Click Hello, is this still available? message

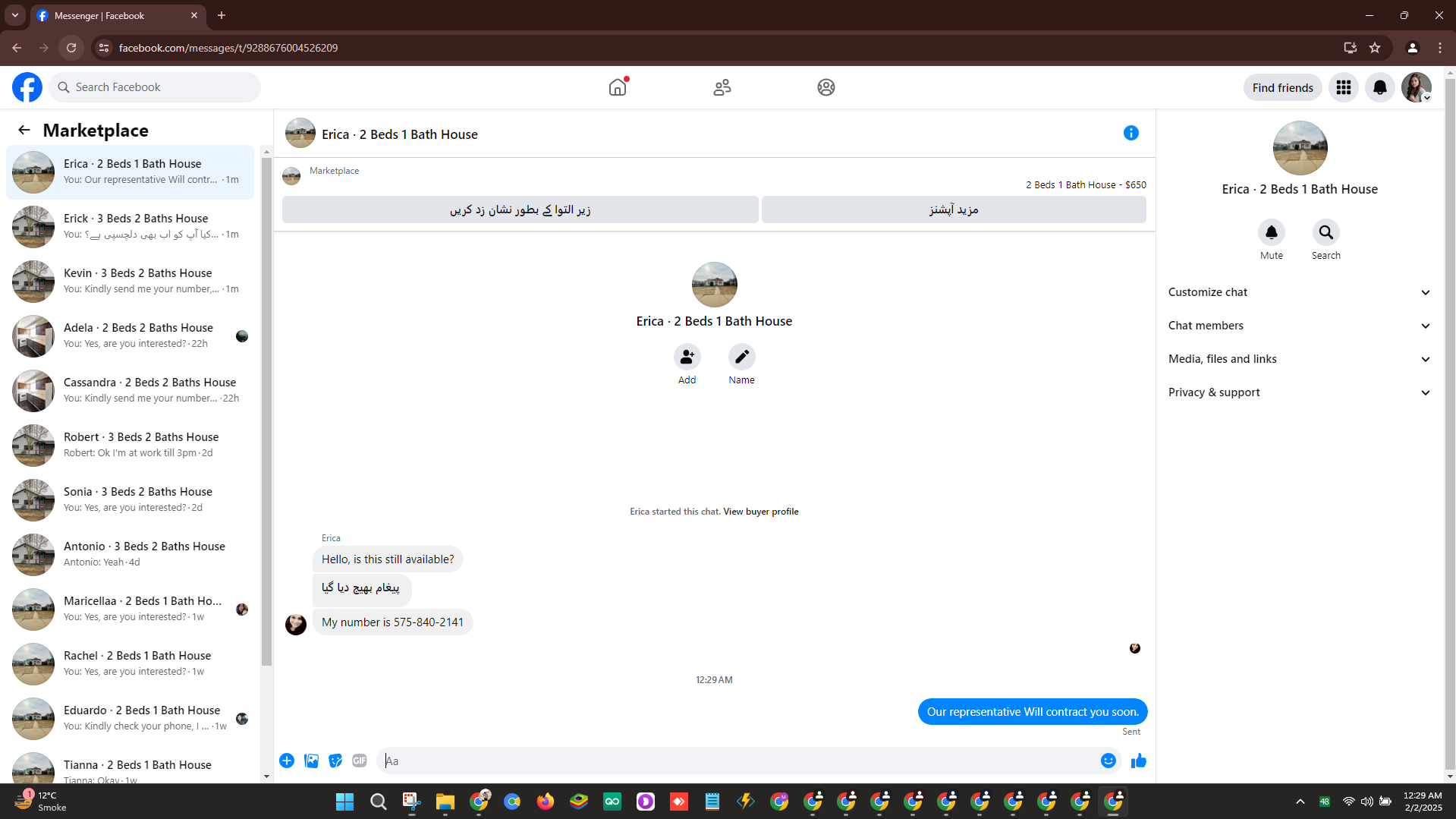[x=388, y=559]
